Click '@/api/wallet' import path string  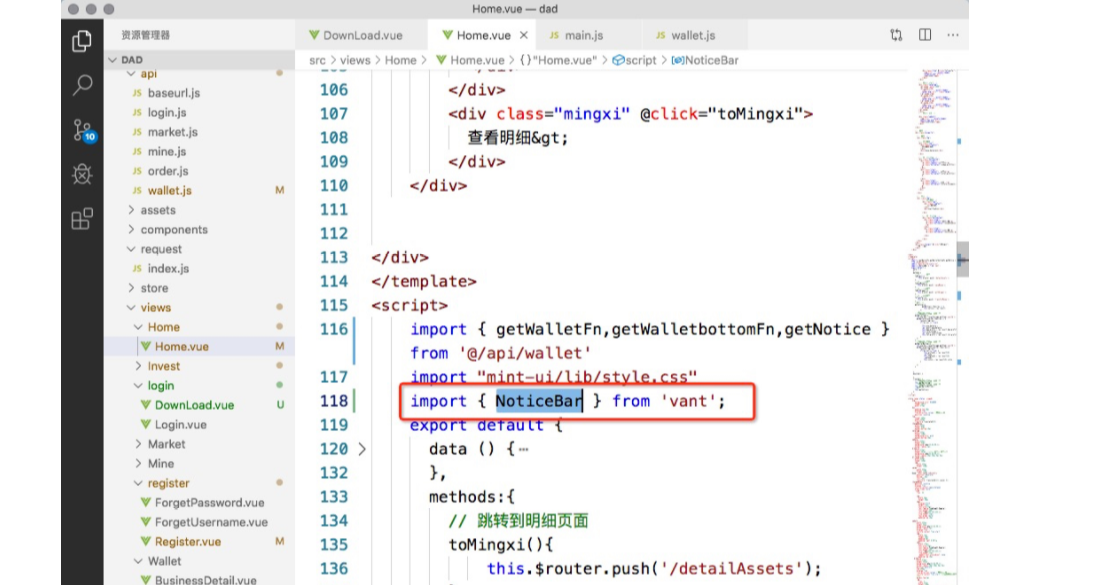coord(525,353)
